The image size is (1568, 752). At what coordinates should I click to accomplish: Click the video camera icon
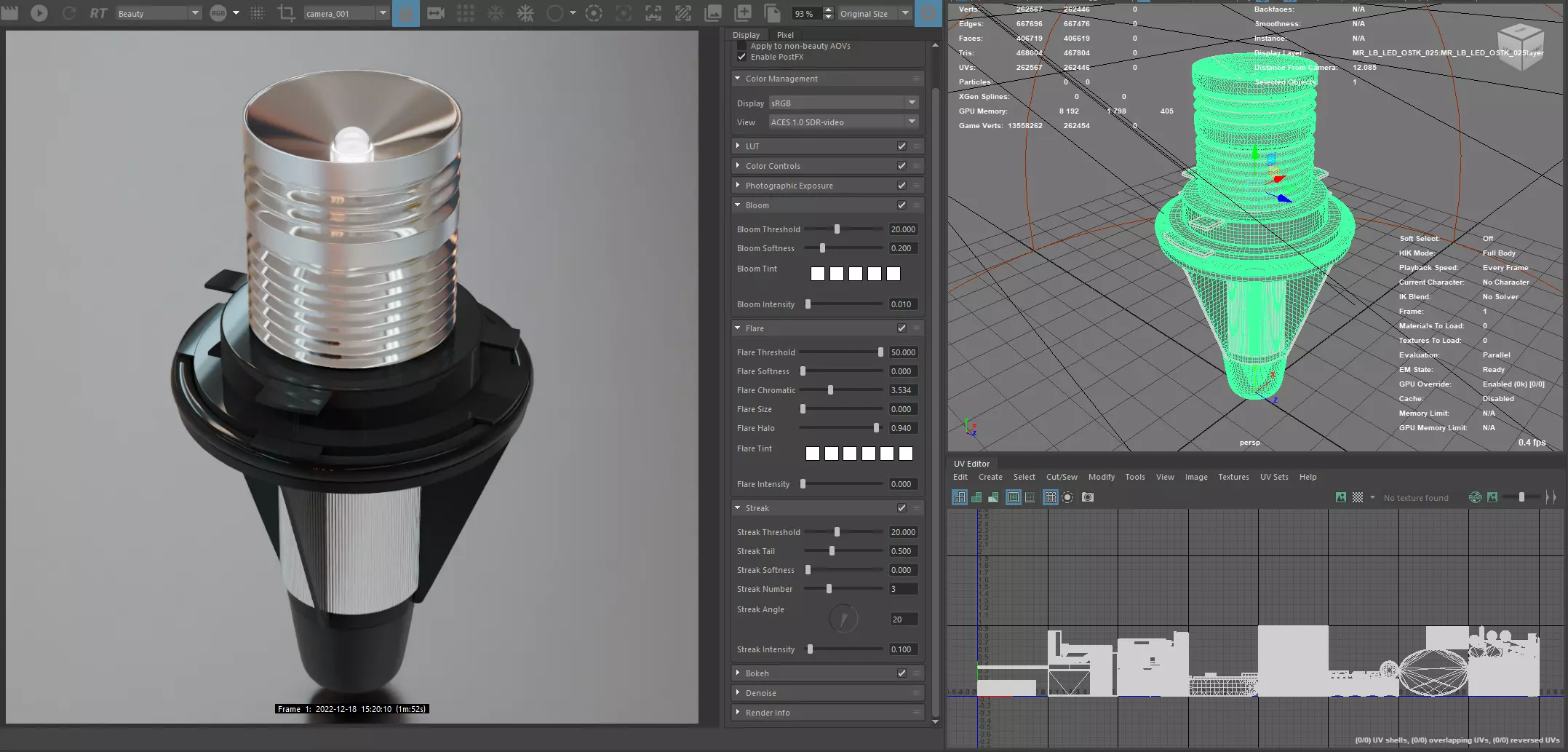(x=436, y=13)
